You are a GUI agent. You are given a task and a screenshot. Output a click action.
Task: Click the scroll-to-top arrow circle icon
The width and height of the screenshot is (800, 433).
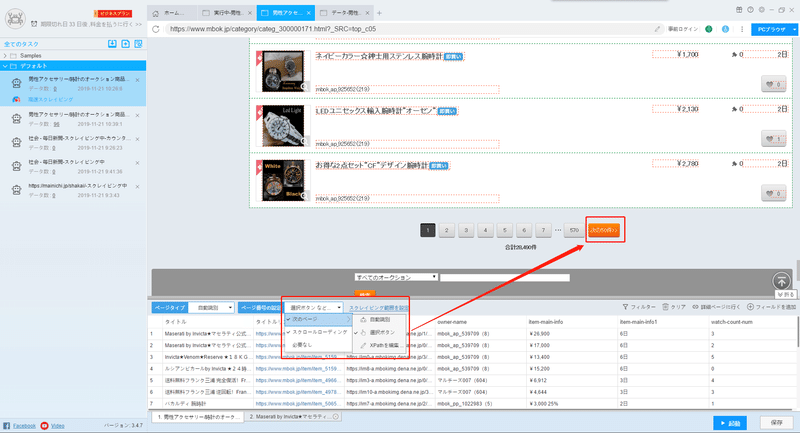(781, 281)
